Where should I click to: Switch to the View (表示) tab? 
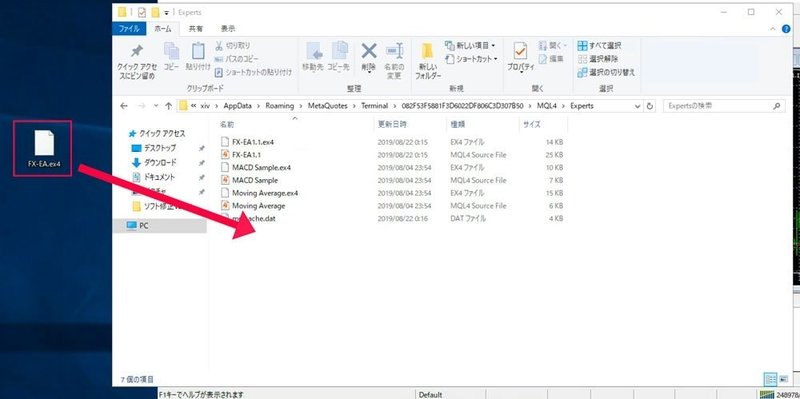click(228, 29)
